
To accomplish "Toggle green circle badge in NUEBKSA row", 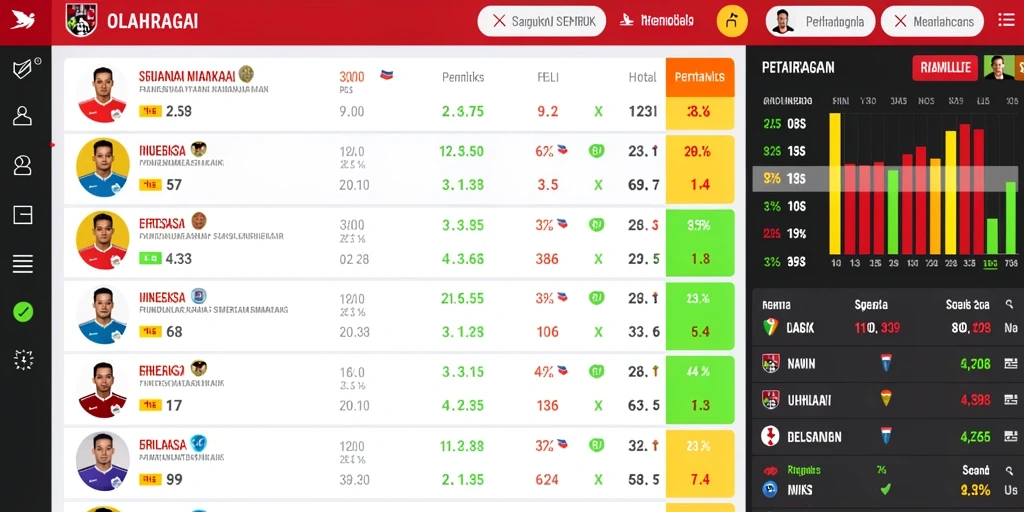I will tap(596, 152).
